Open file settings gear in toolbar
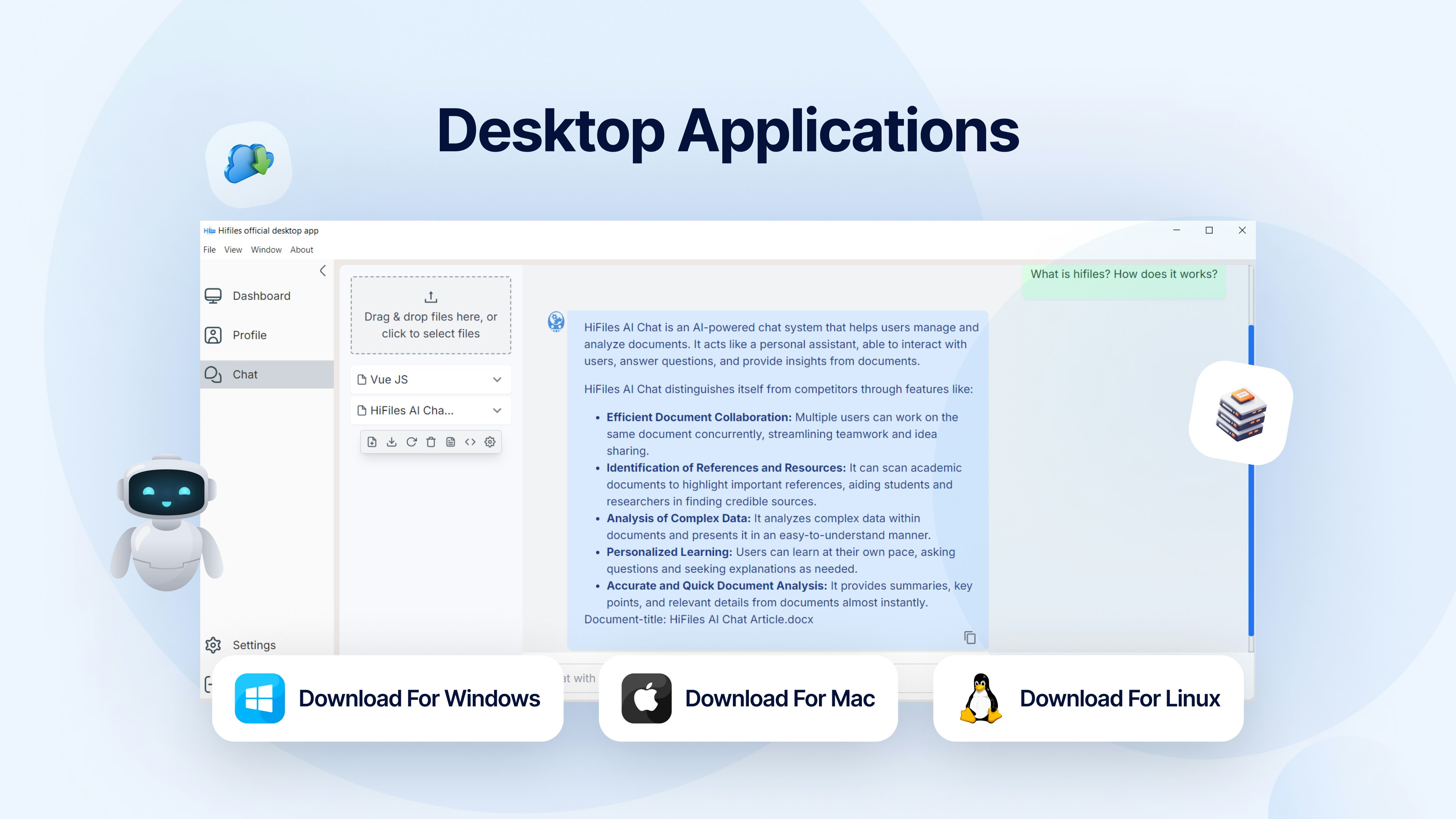Screen dimensions: 1456x819 [490, 442]
